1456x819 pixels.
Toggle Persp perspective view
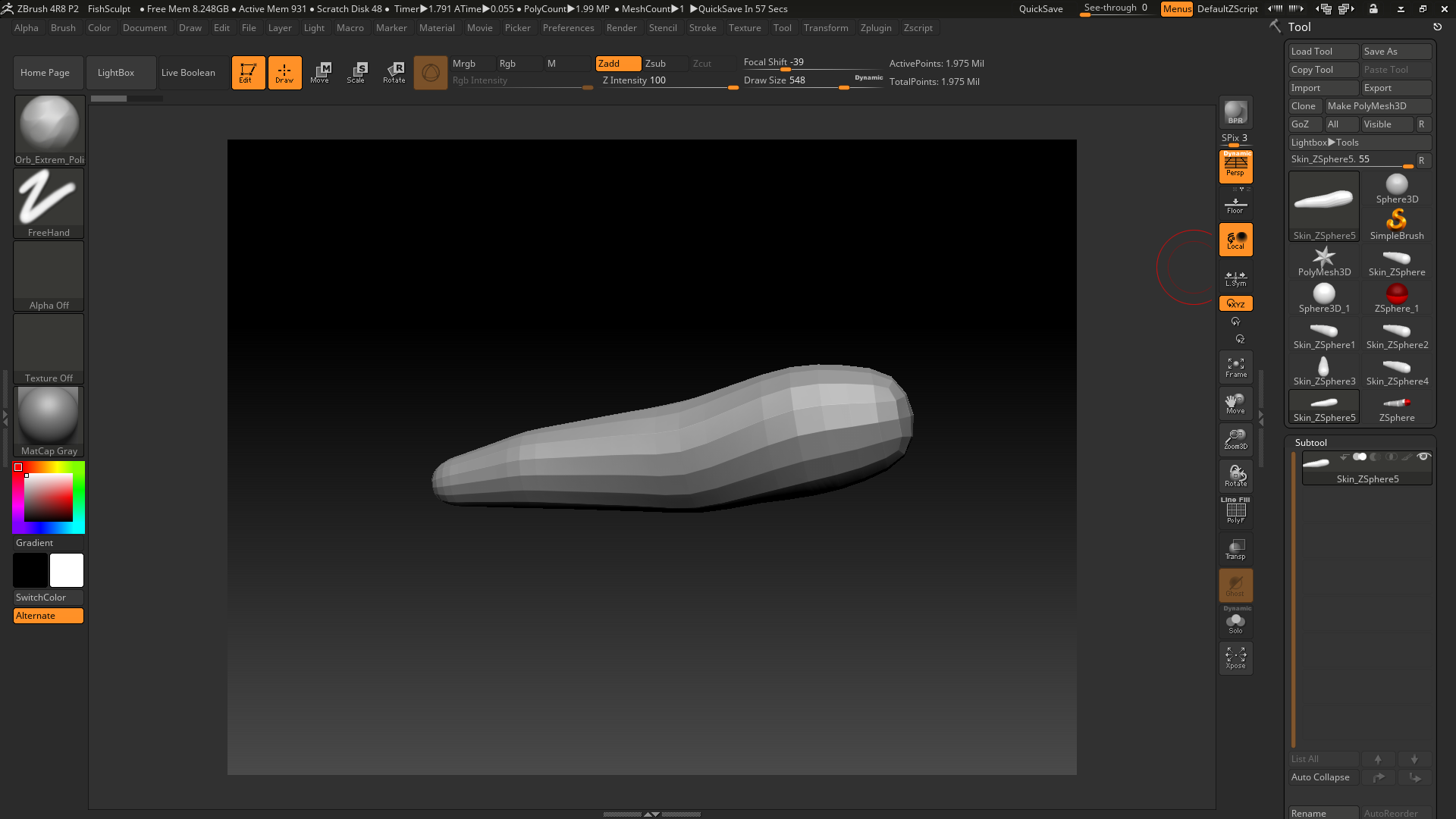1235,167
